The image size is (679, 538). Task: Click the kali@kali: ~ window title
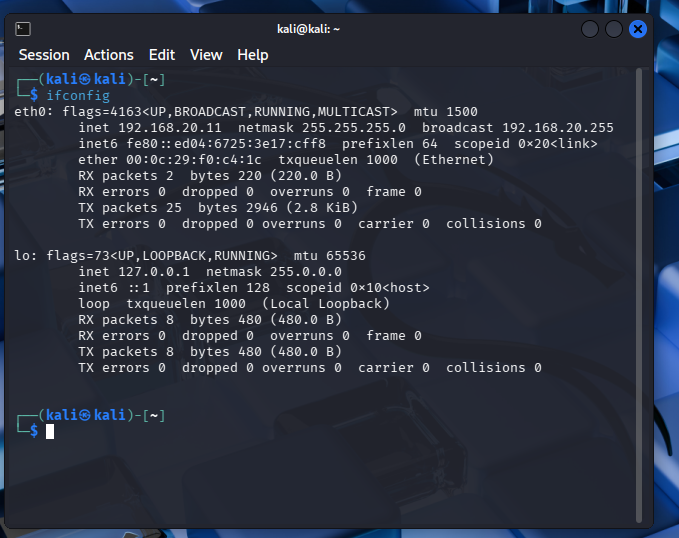(x=308, y=29)
